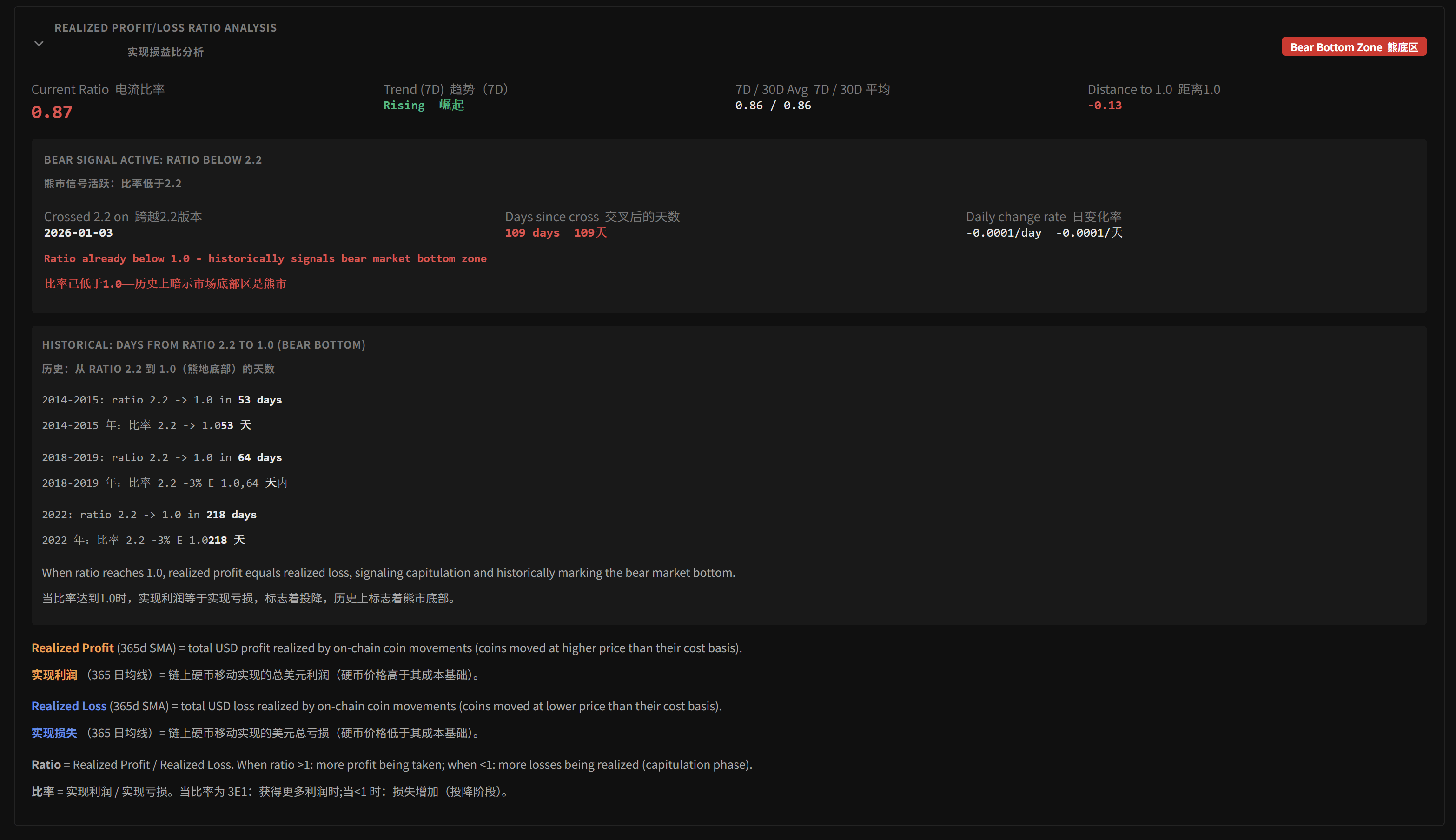Click the red Chinese value "109天"

click(x=591, y=232)
